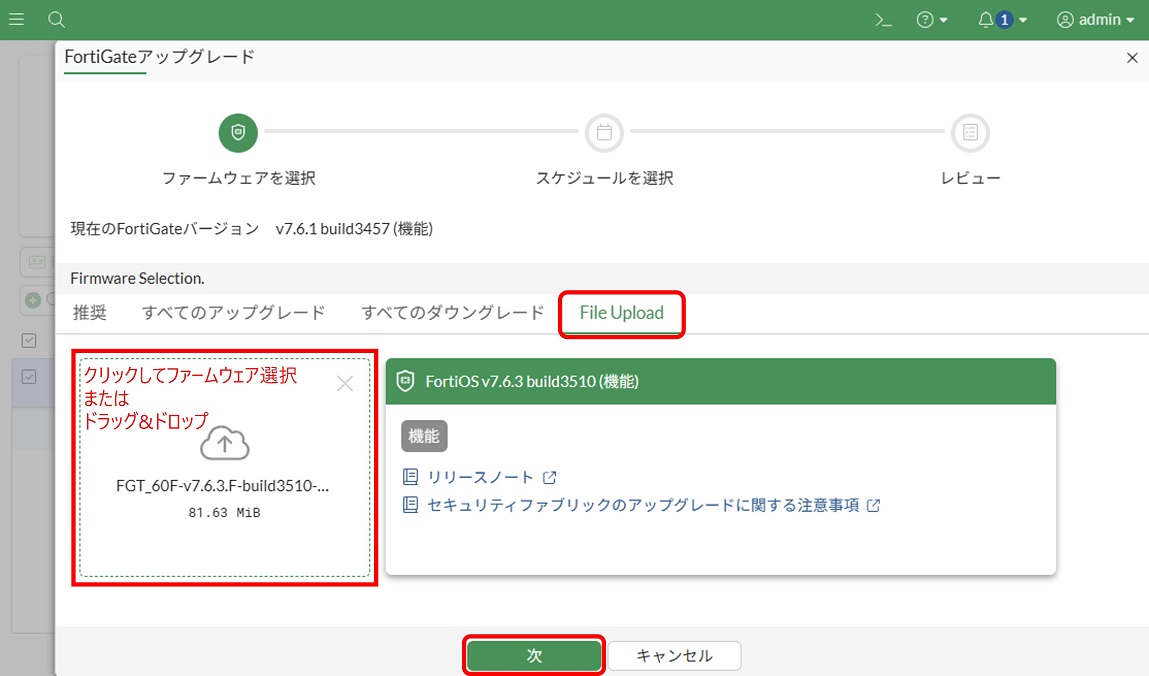Expand the help question mark dropdown

point(932,20)
